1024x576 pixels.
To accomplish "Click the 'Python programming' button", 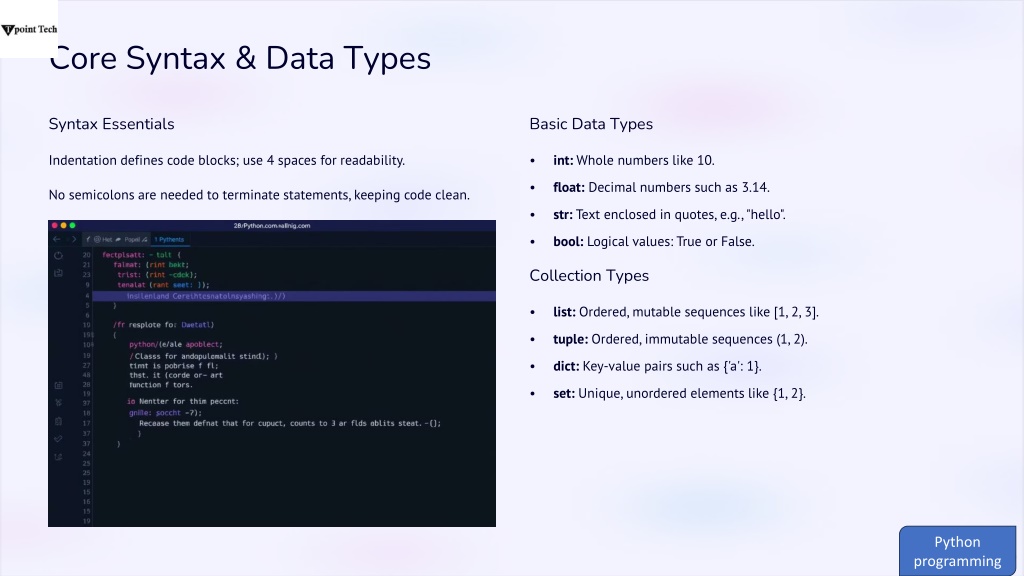I will 957,551.
